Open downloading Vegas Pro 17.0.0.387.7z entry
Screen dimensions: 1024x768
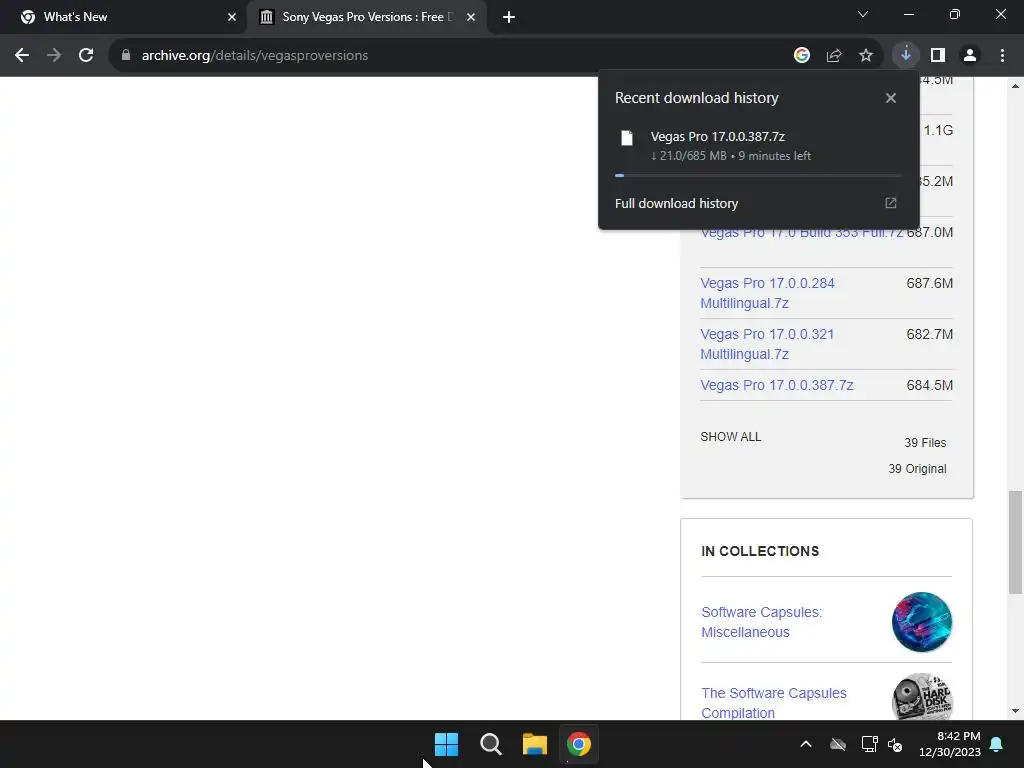(759, 146)
